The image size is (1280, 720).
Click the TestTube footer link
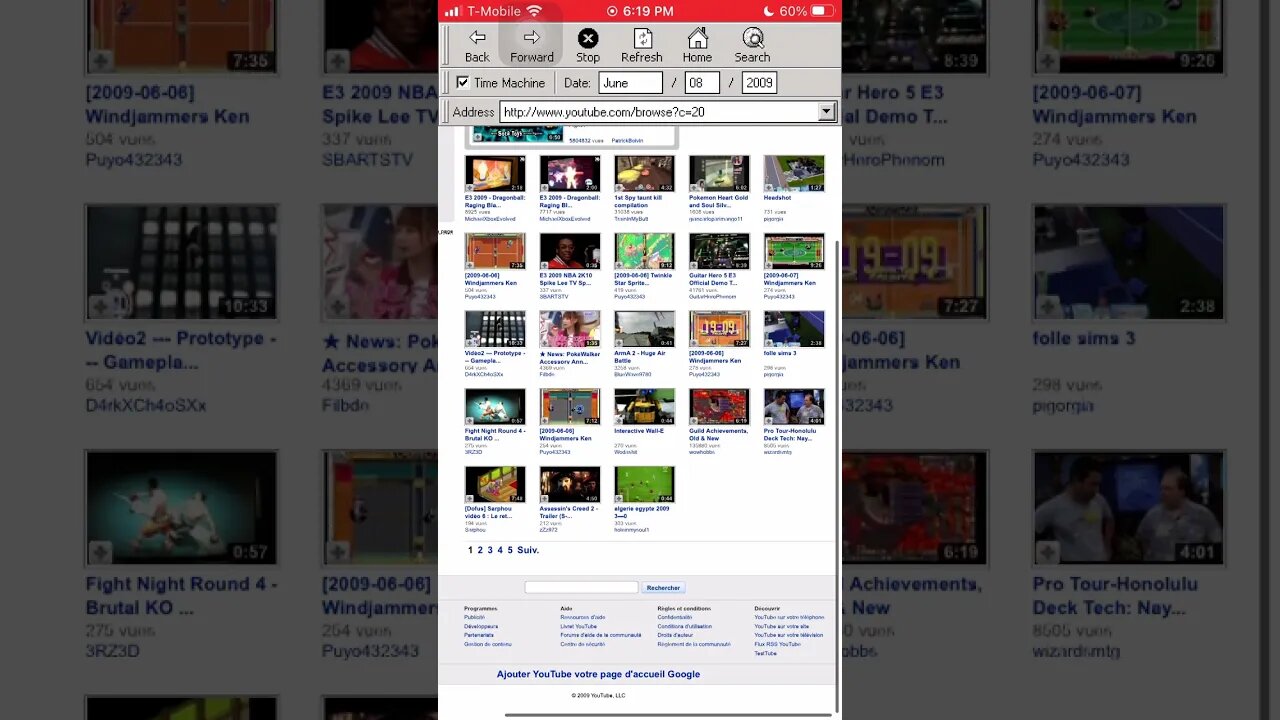(x=765, y=653)
